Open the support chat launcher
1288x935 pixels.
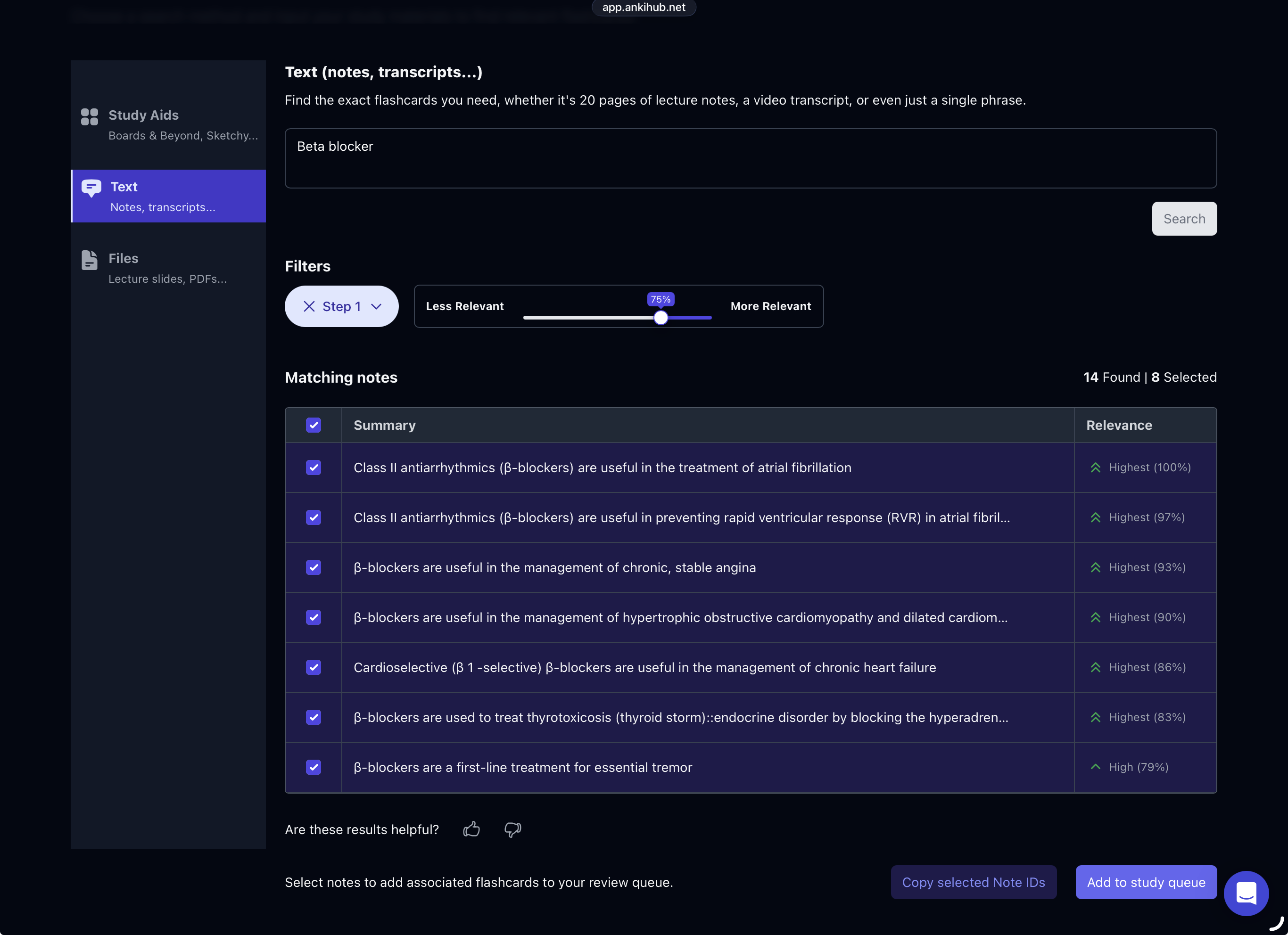(x=1246, y=894)
